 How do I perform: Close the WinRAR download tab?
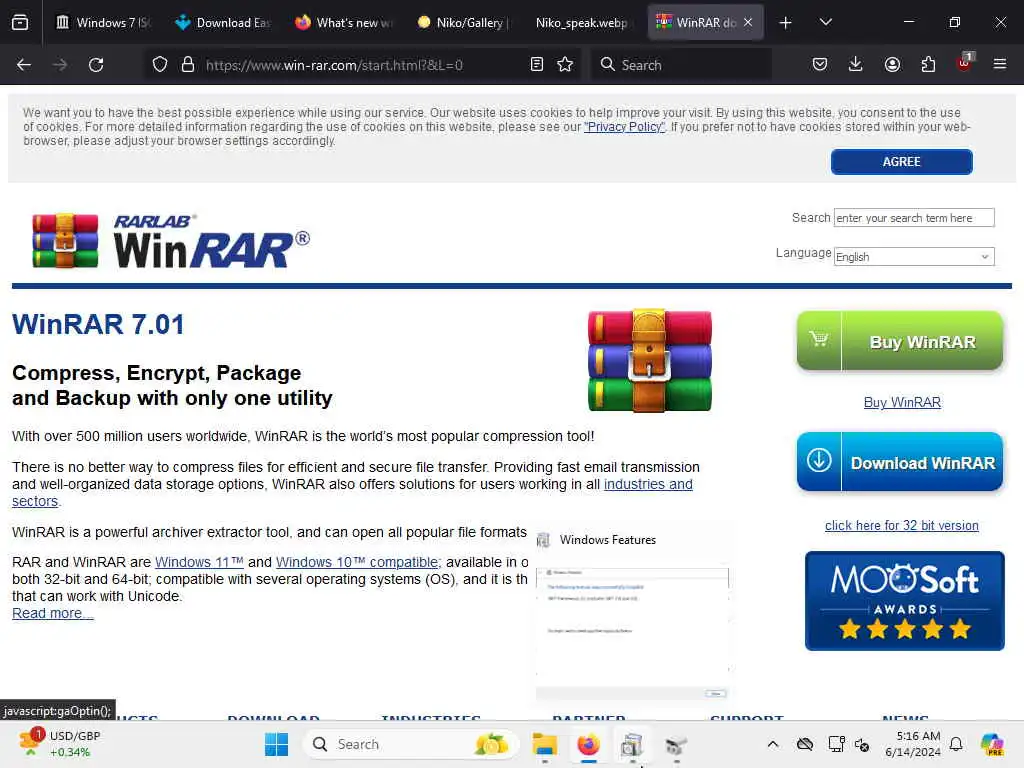point(748,23)
